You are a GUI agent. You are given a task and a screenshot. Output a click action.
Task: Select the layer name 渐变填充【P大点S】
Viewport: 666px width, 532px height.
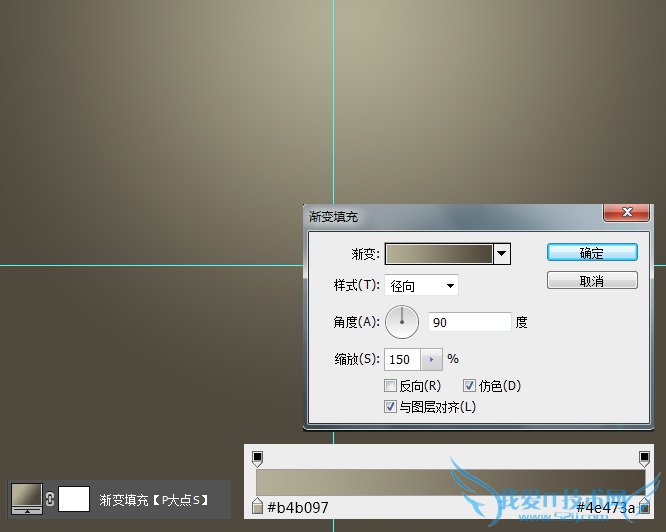click(x=154, y=500)
